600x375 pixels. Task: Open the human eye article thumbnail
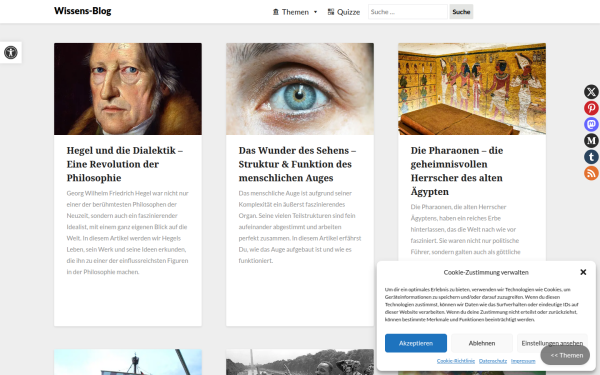[x=300, y=89]
